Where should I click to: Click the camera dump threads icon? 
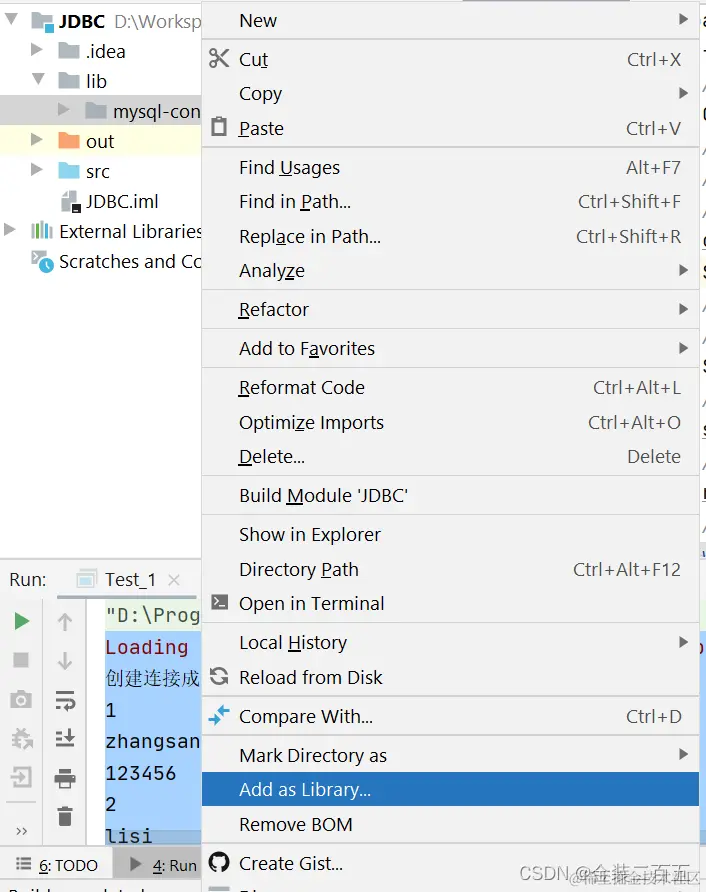click(x=21, y=699)
